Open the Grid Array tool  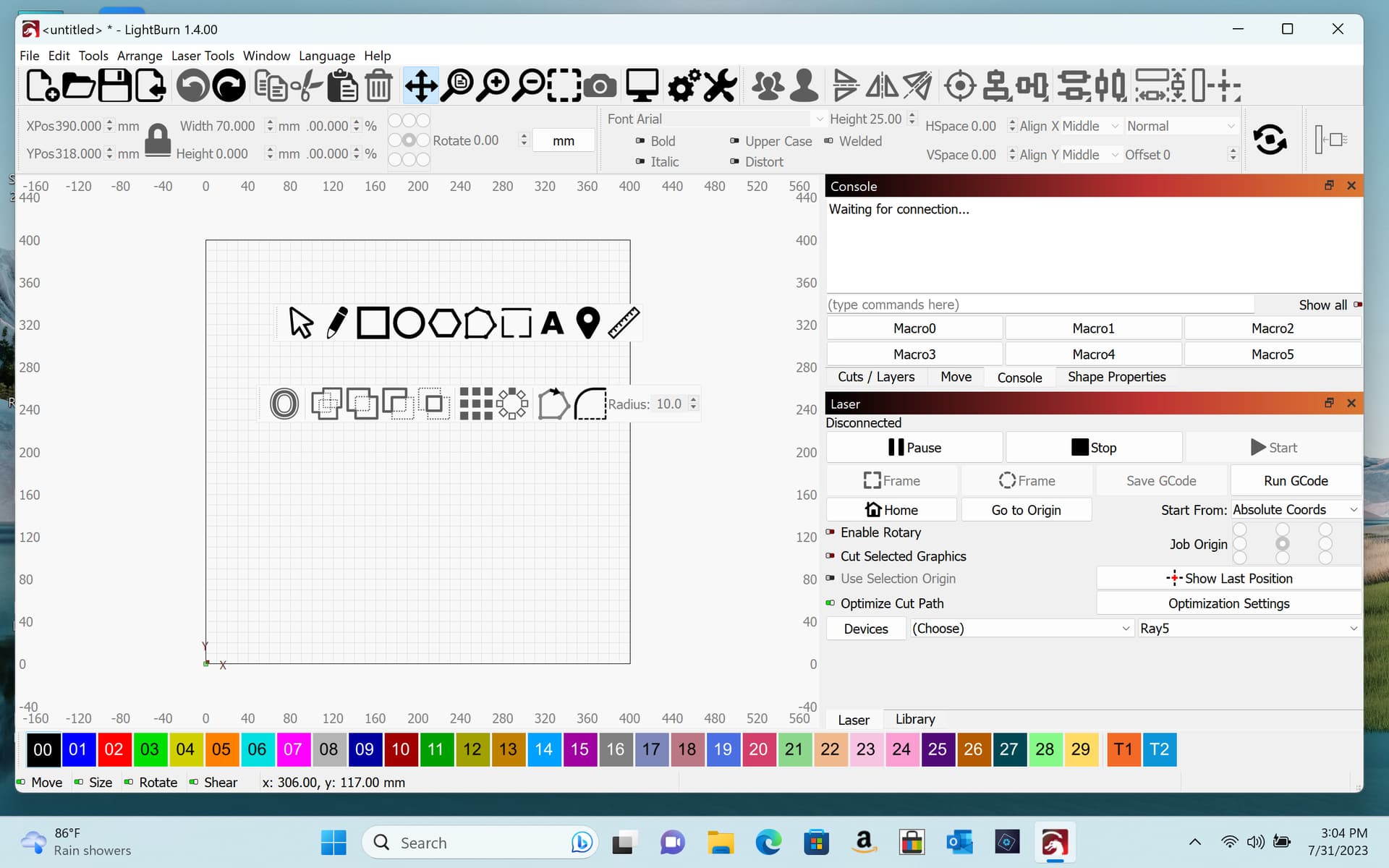(475, 404)
